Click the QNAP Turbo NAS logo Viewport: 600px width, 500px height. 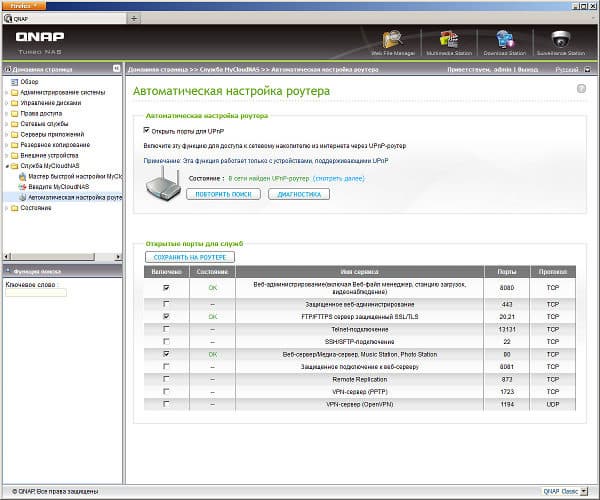(40, 42)
